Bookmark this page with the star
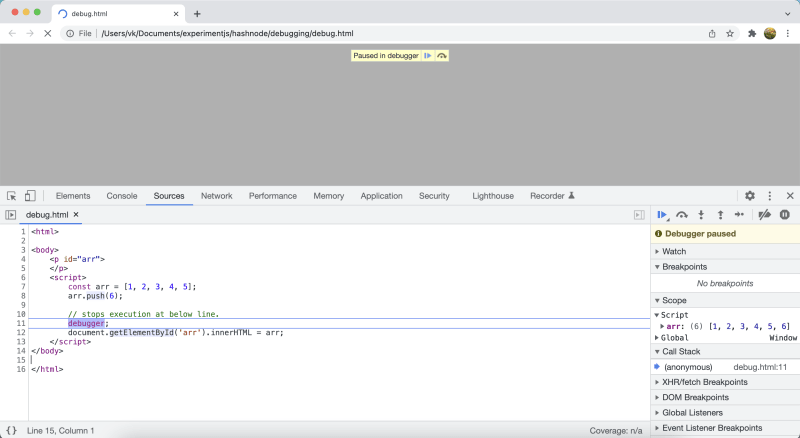The image size is (800, 438). click(730, 34)
